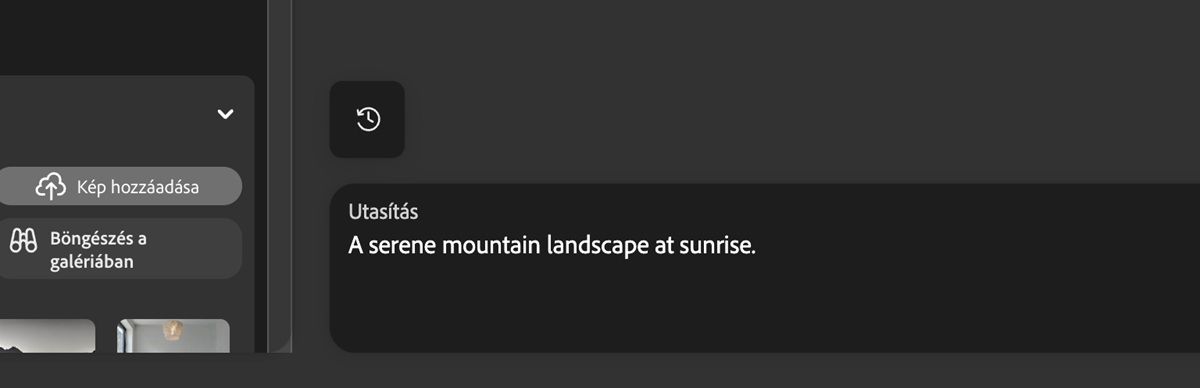The width and height of the screenshot is (1200, 388).
Task: Focus the Utasítás prompt field
Action: 765,268
